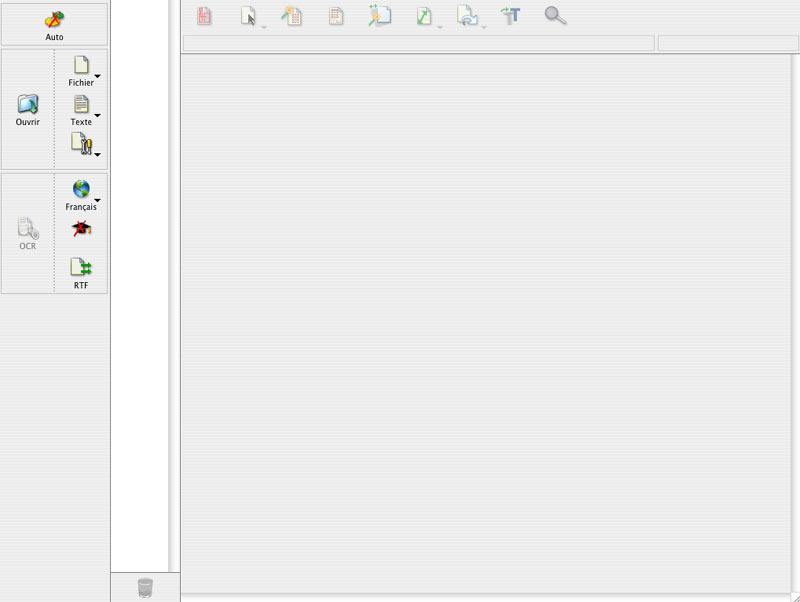The width and height of the screenshot is (800, 602).
Task: Click the page list vertical scrollbar
Action: (x=174, y=286)
